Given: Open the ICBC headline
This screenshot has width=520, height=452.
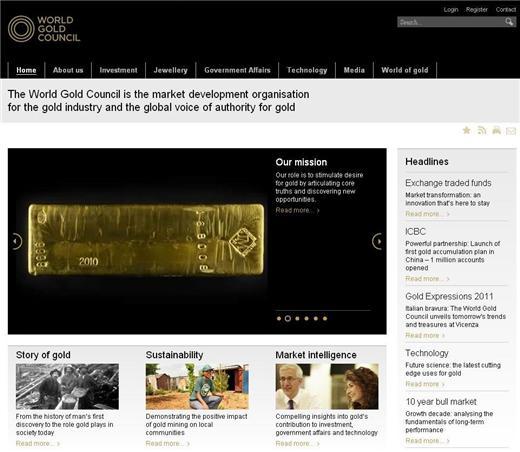Looking at the screenshot, I should coord(415,231).
